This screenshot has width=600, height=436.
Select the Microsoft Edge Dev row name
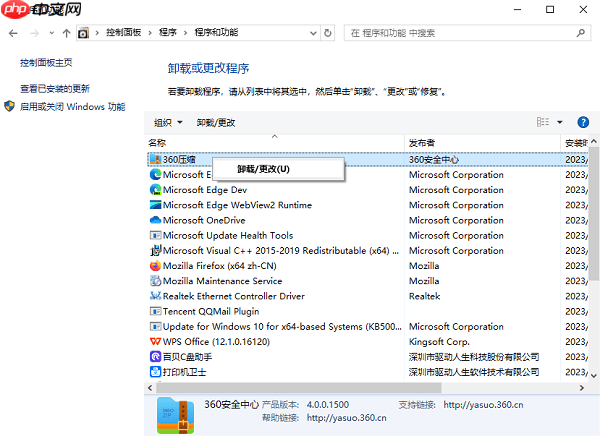pyautogui.click(x=205, y=190)
